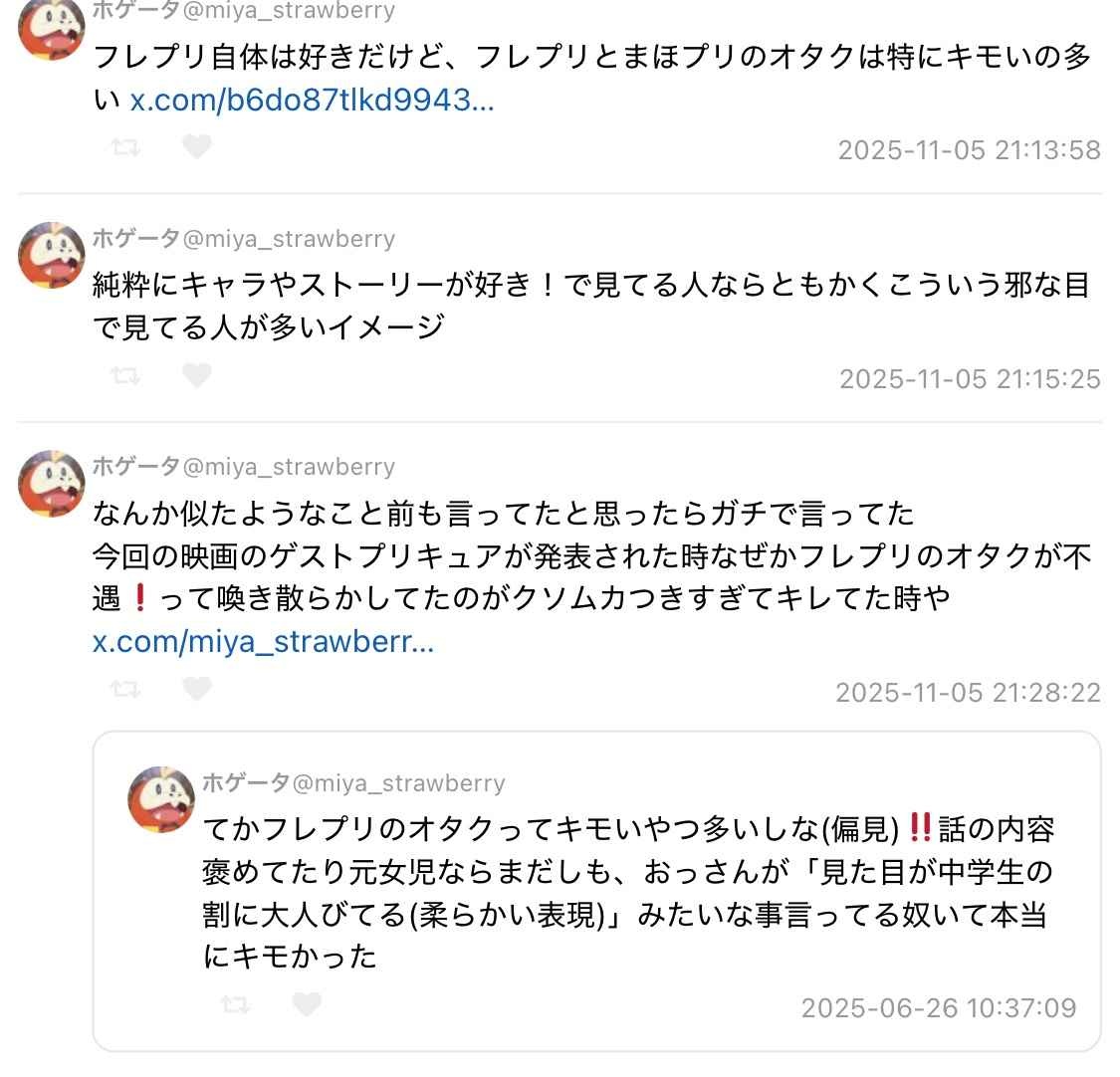Viewport: 1120px width, 1077px height.
Task: Retweet the quoted 2025-06-26 post
Action: [x=235, y=1005]
